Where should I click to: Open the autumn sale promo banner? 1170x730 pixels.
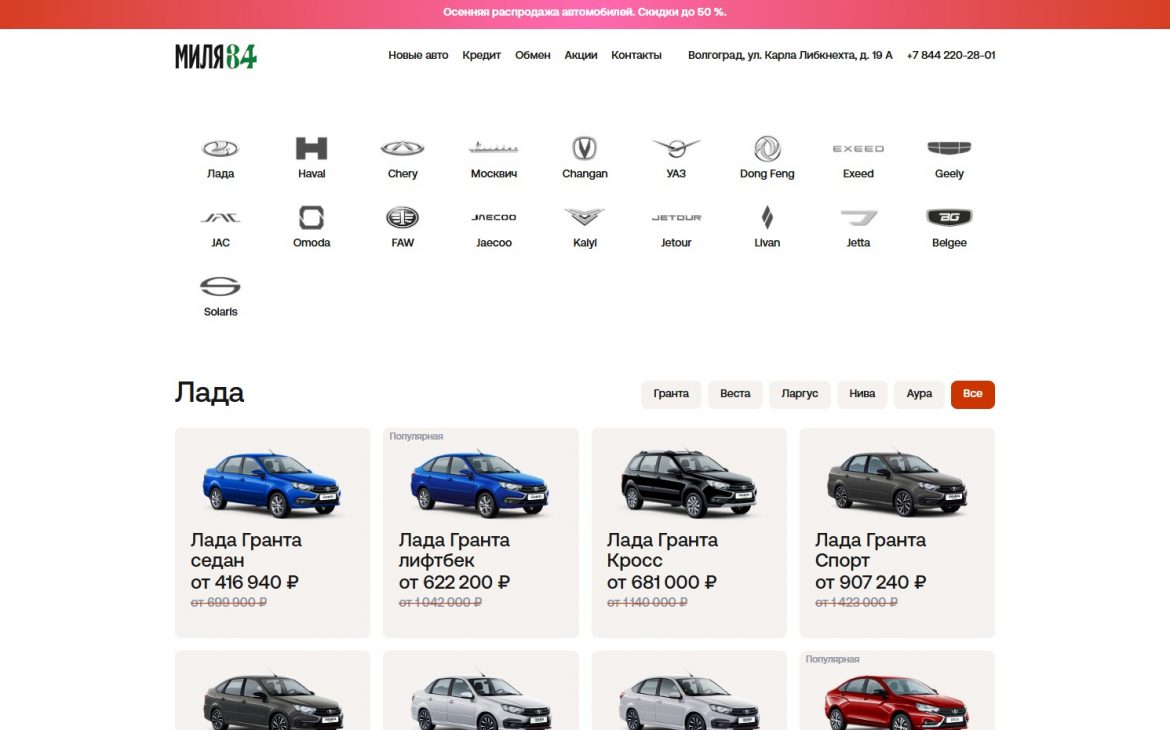coord(585,13)
